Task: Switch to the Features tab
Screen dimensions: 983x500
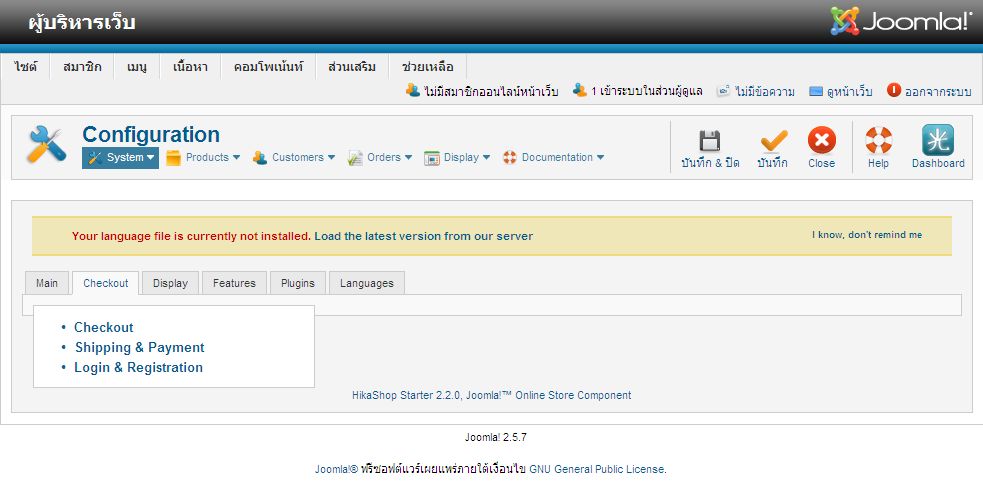Action: [234, 283]
